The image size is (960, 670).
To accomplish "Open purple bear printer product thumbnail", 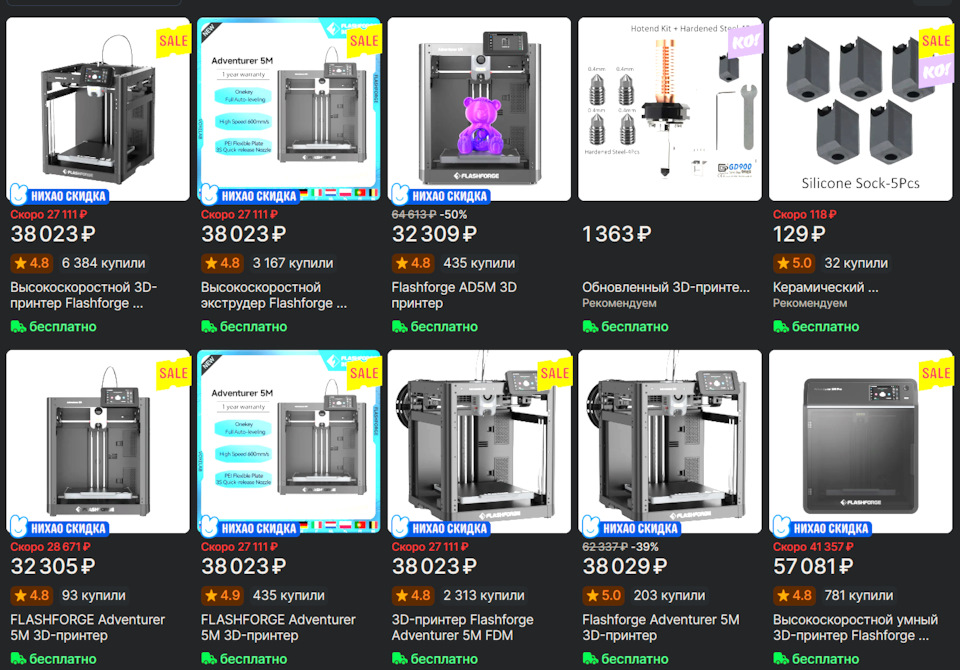I will tap(479, 109).
